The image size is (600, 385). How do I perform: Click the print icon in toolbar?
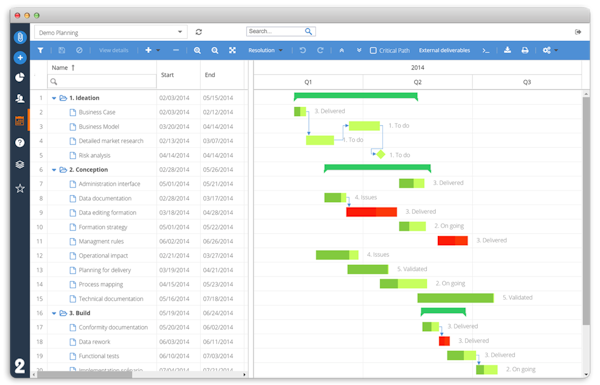525,51
